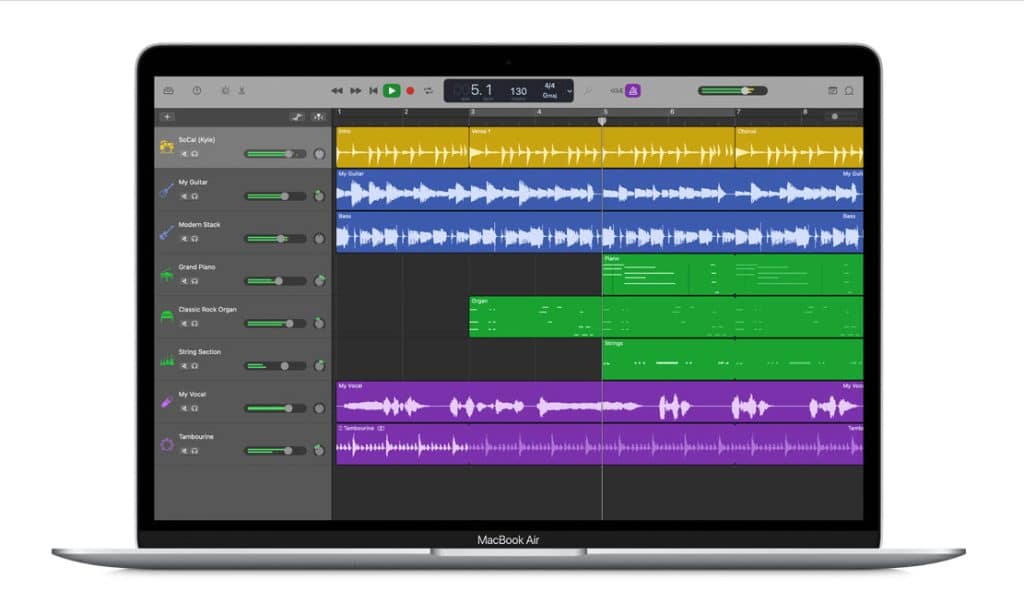Solo the Modern Stack track
Screen dimensions: 1024x615
click(x=195, y=239)
